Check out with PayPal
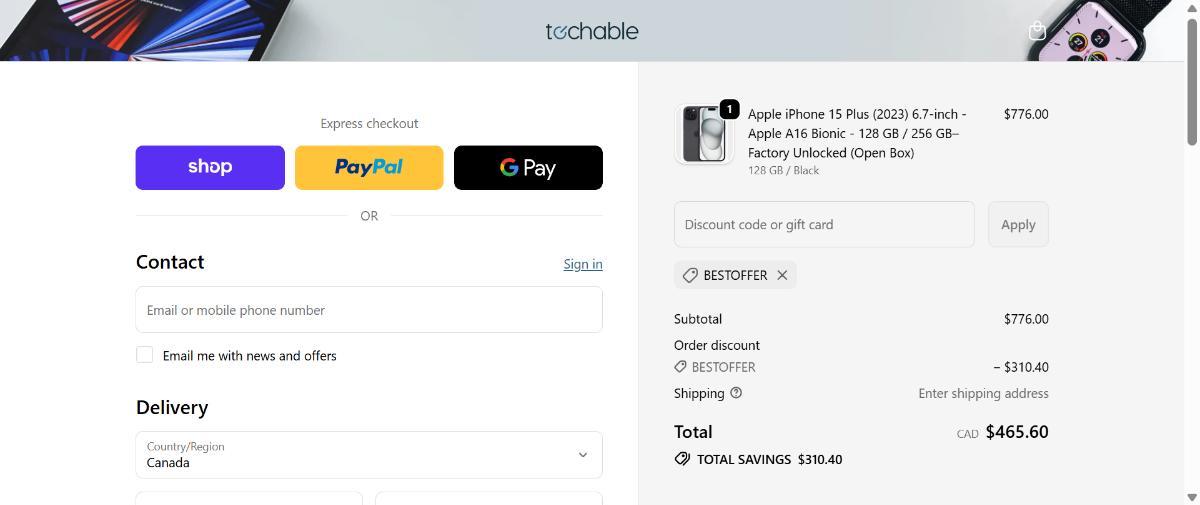This screenshot has width=1200, height=505. click(x=369, y=167)
